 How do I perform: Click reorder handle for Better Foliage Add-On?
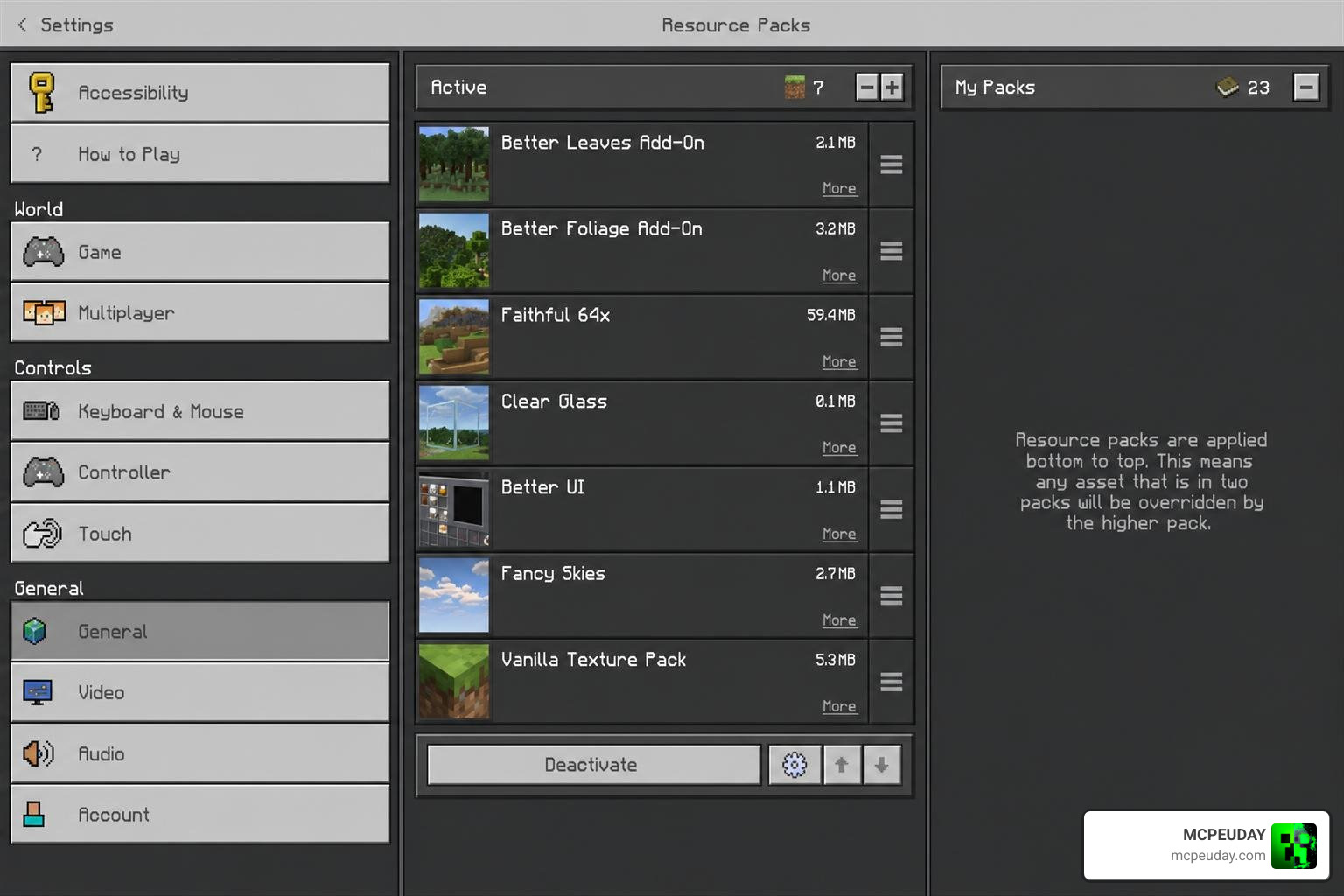point(892,251)
